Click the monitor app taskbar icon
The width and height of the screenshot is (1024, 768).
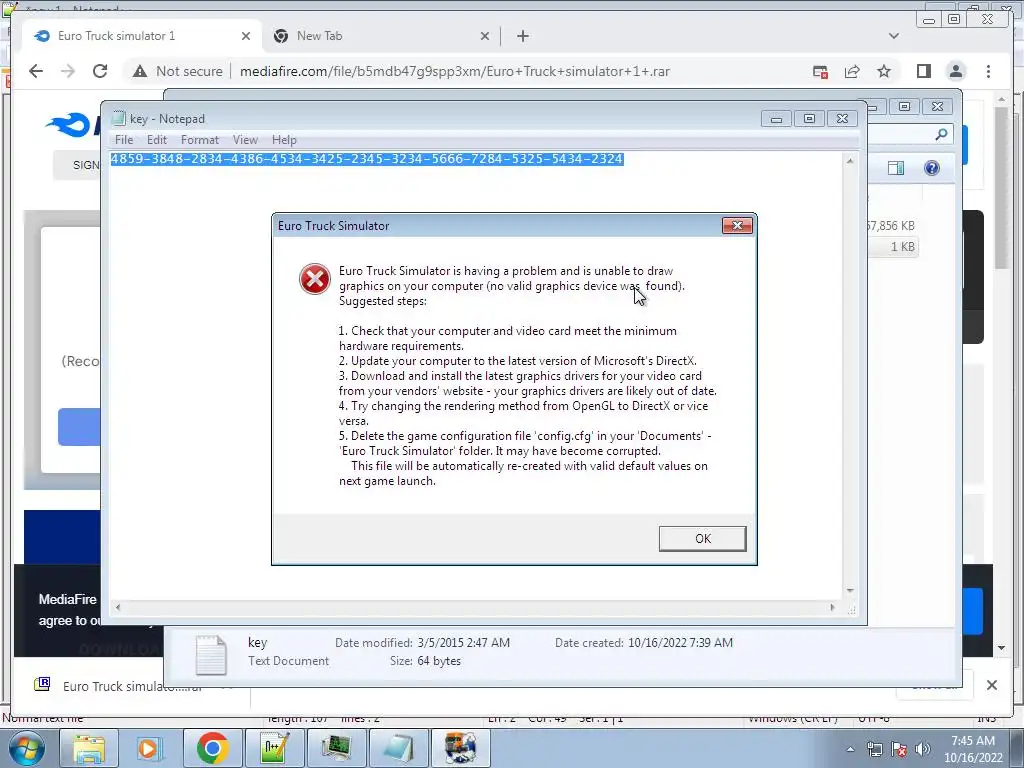[336, 748]
